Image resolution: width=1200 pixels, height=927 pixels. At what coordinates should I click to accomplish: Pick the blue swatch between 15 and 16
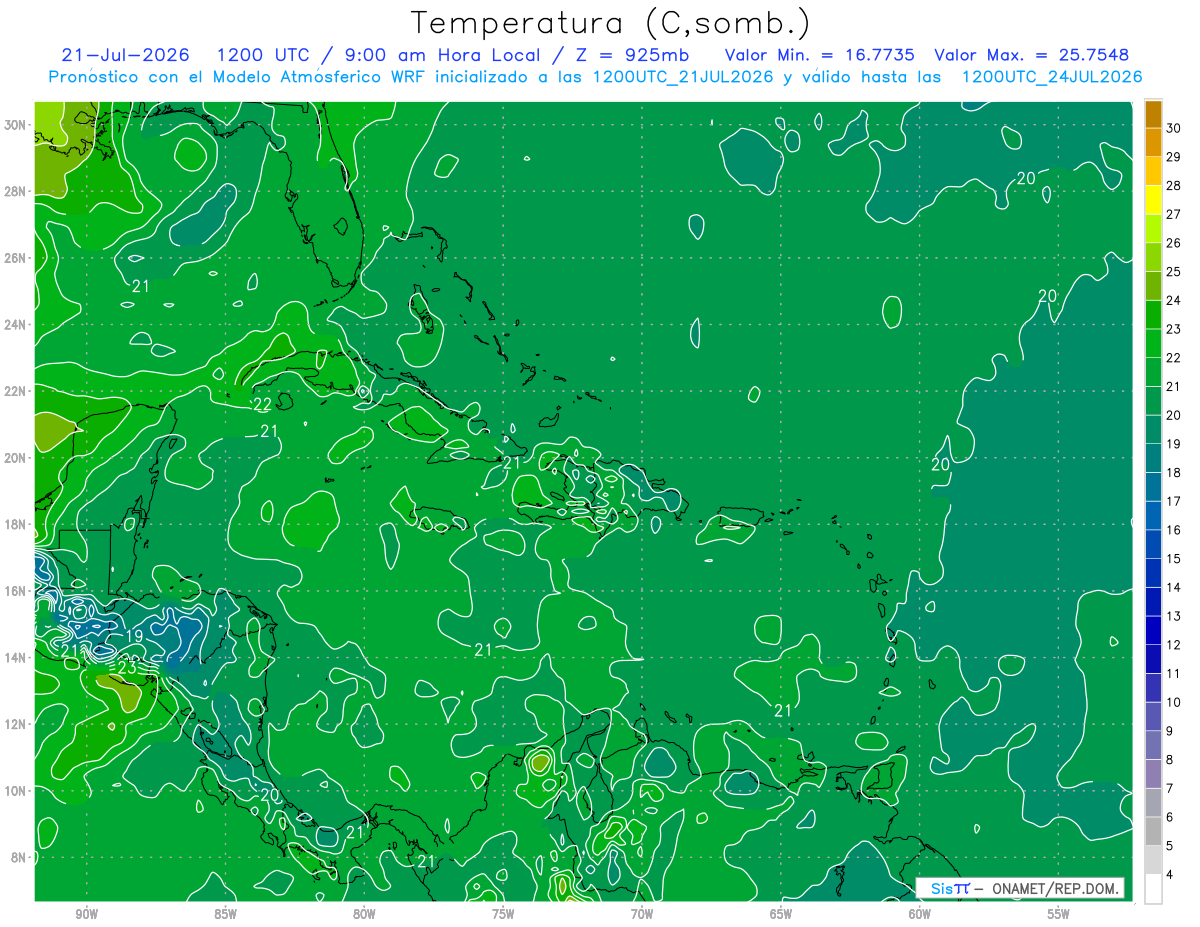point(1153,544)
